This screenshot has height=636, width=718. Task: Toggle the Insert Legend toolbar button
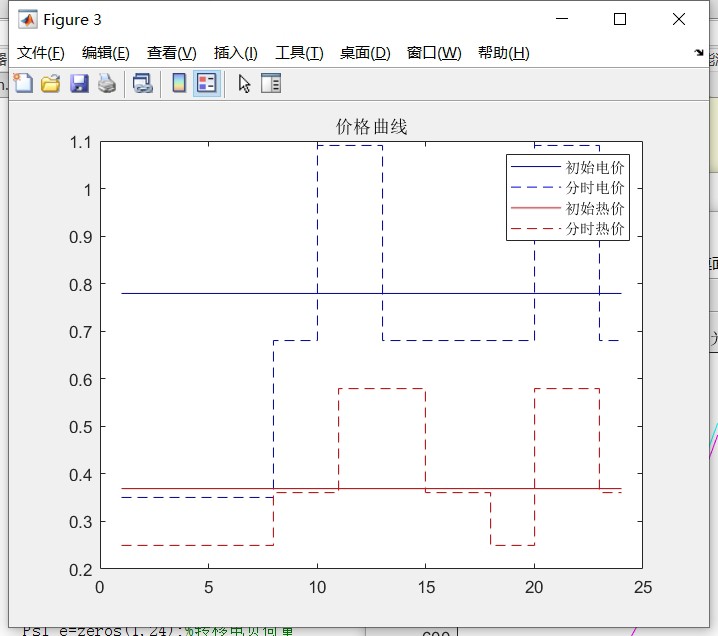[207, 84]
